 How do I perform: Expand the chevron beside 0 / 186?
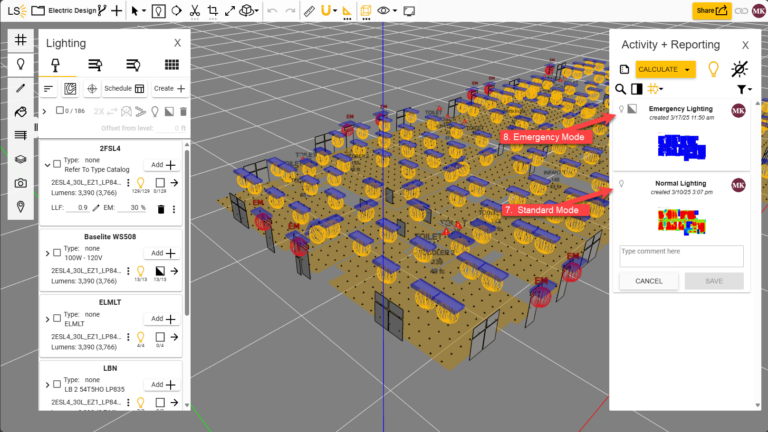point(45,111)
